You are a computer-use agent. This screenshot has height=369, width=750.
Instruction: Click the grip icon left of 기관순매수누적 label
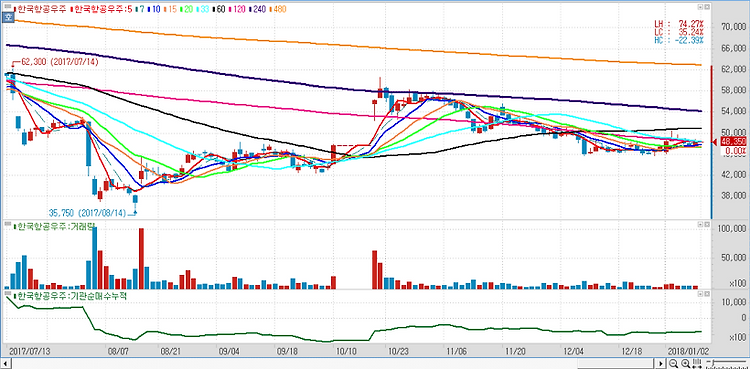click(x=8, y=292)
